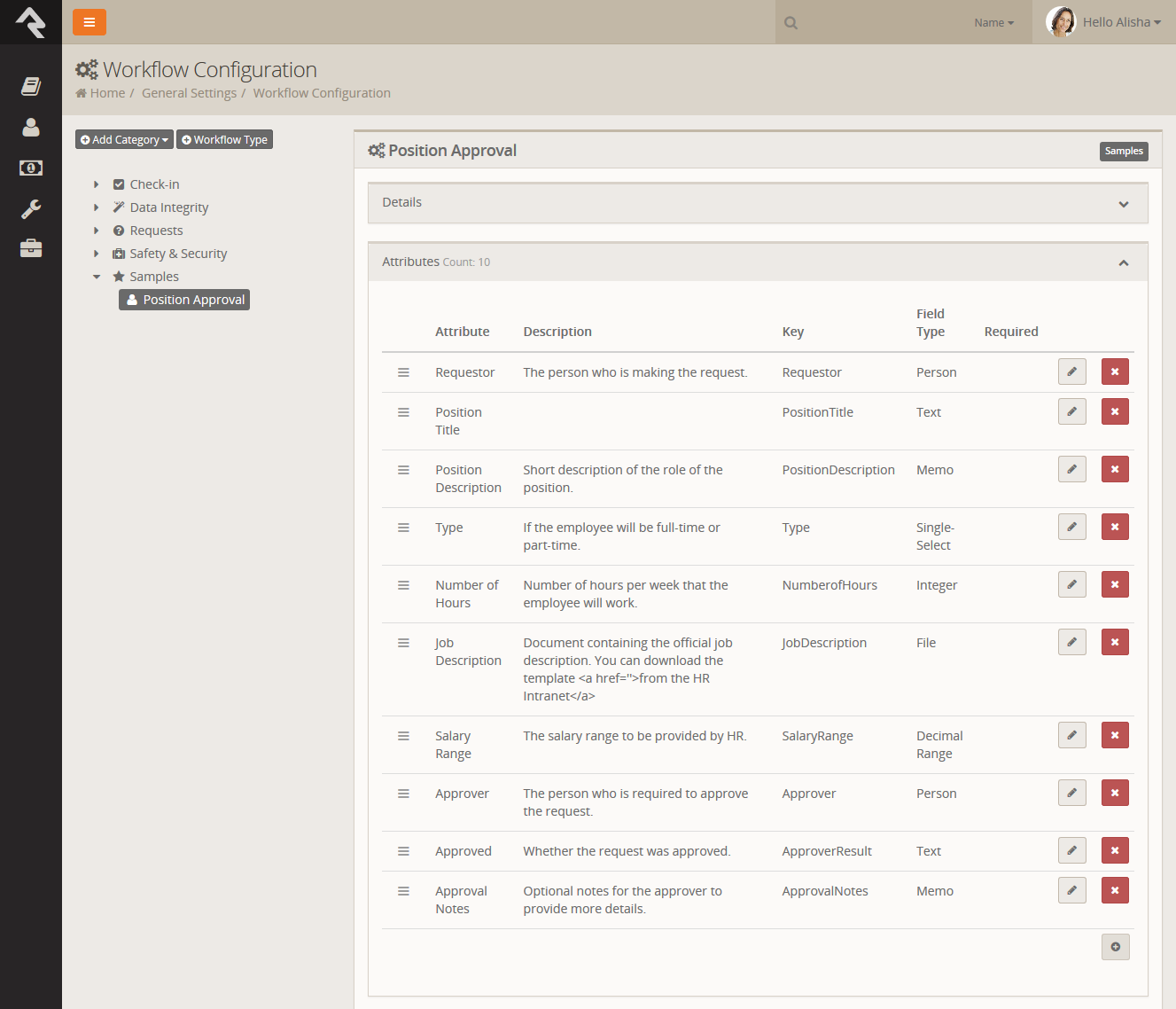Expand the Safety & Security category

pos(97,254)
